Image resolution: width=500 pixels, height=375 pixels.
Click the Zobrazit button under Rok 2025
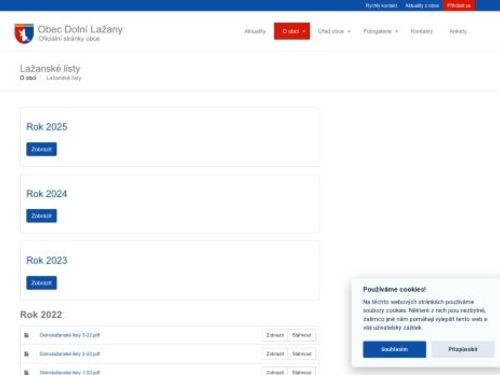click(42, 149)
